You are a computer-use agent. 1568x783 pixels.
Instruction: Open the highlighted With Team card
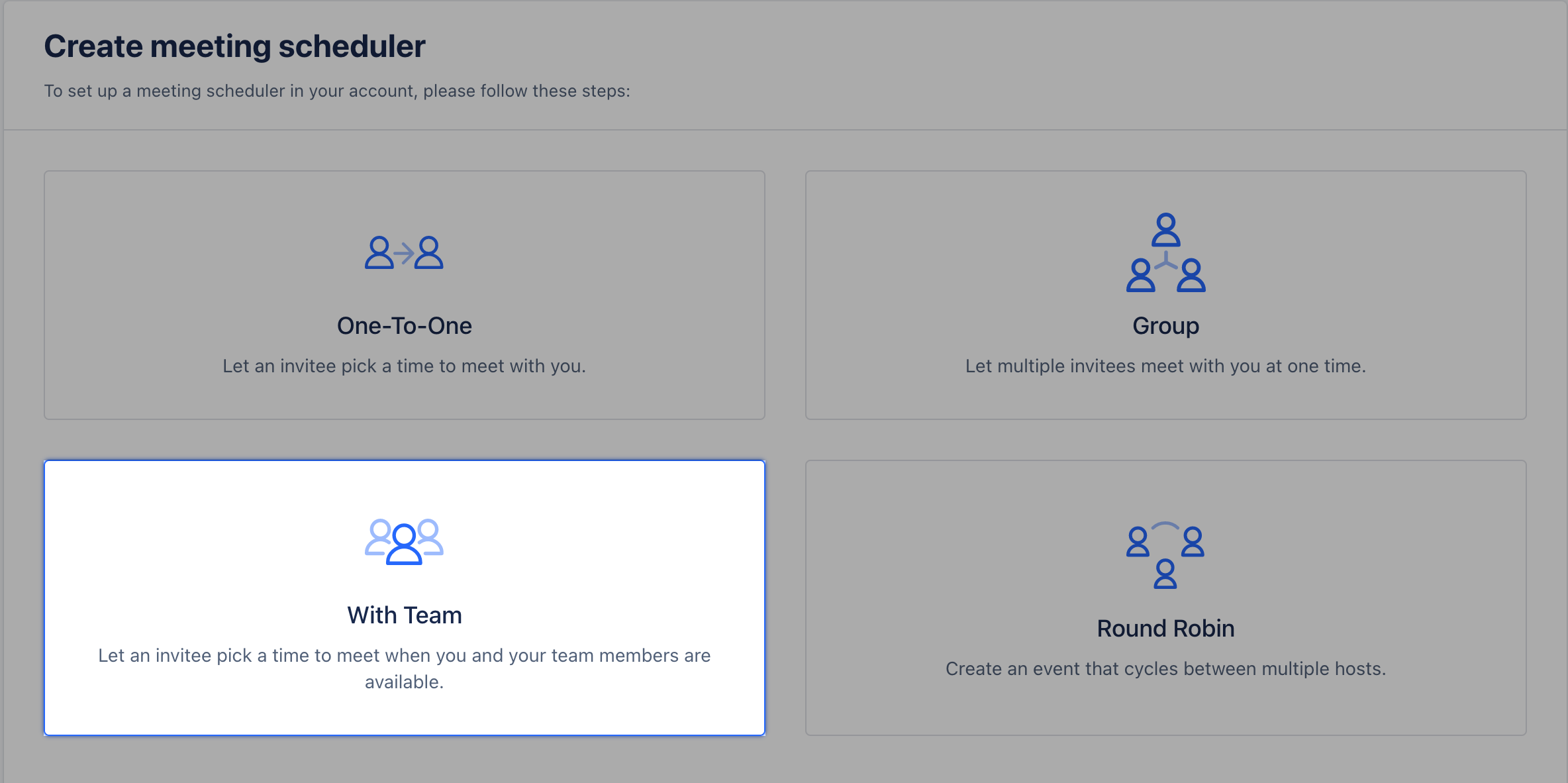[x=404, y=598]
